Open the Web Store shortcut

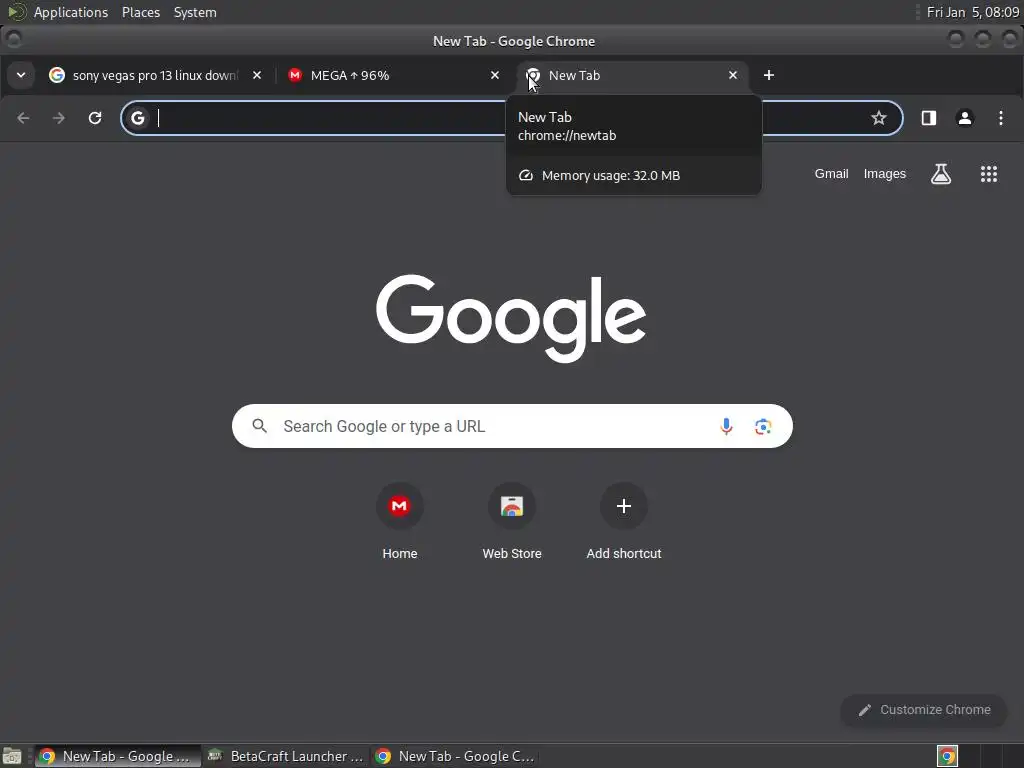512,521
